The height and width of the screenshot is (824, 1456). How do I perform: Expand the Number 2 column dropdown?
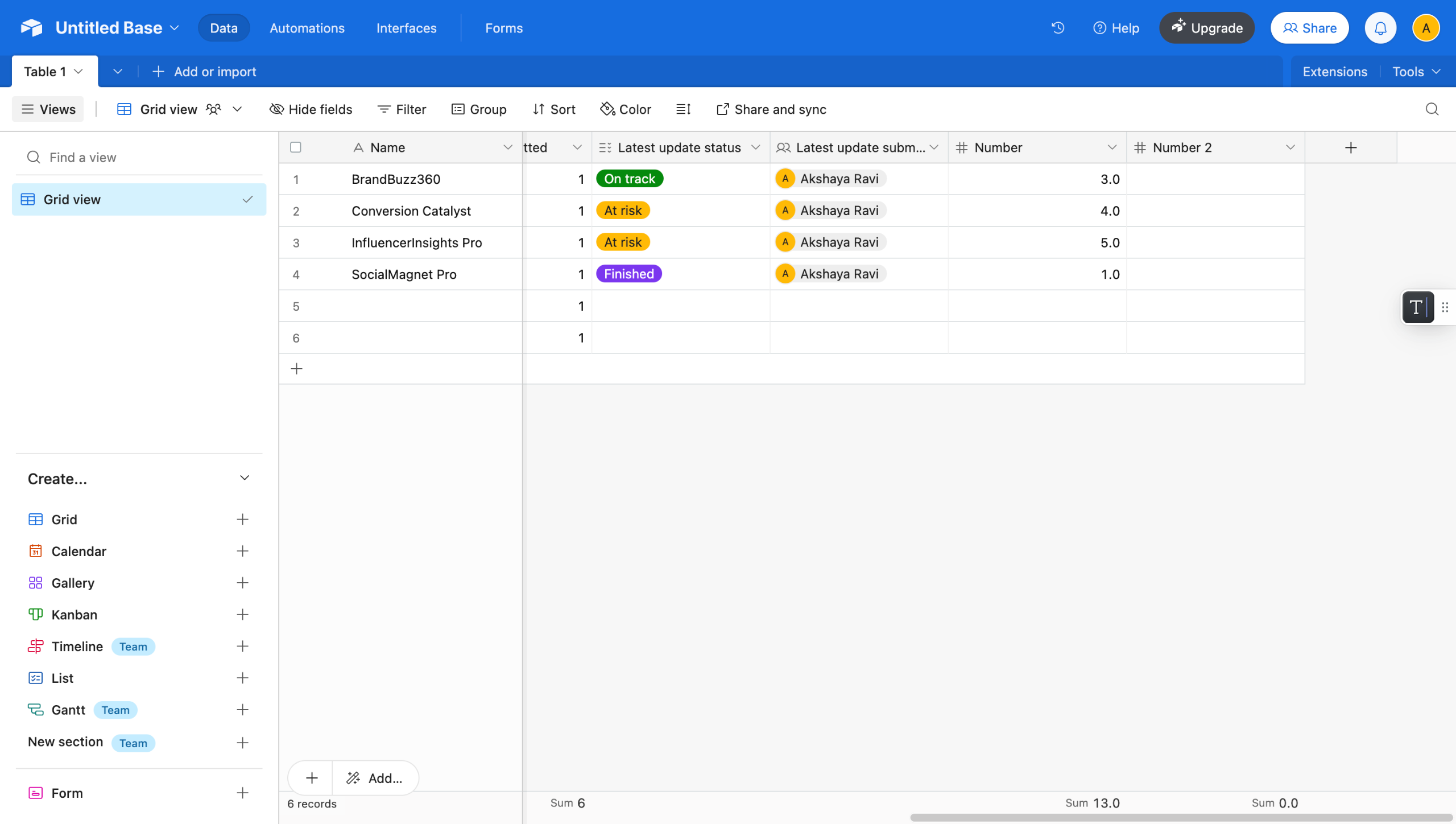click(x=1290, y=148)
